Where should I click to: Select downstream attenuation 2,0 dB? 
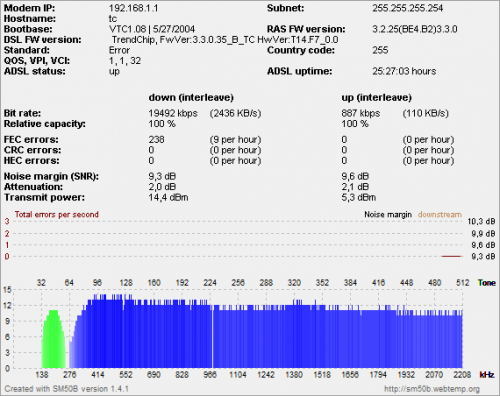click(x=162, y=187)
